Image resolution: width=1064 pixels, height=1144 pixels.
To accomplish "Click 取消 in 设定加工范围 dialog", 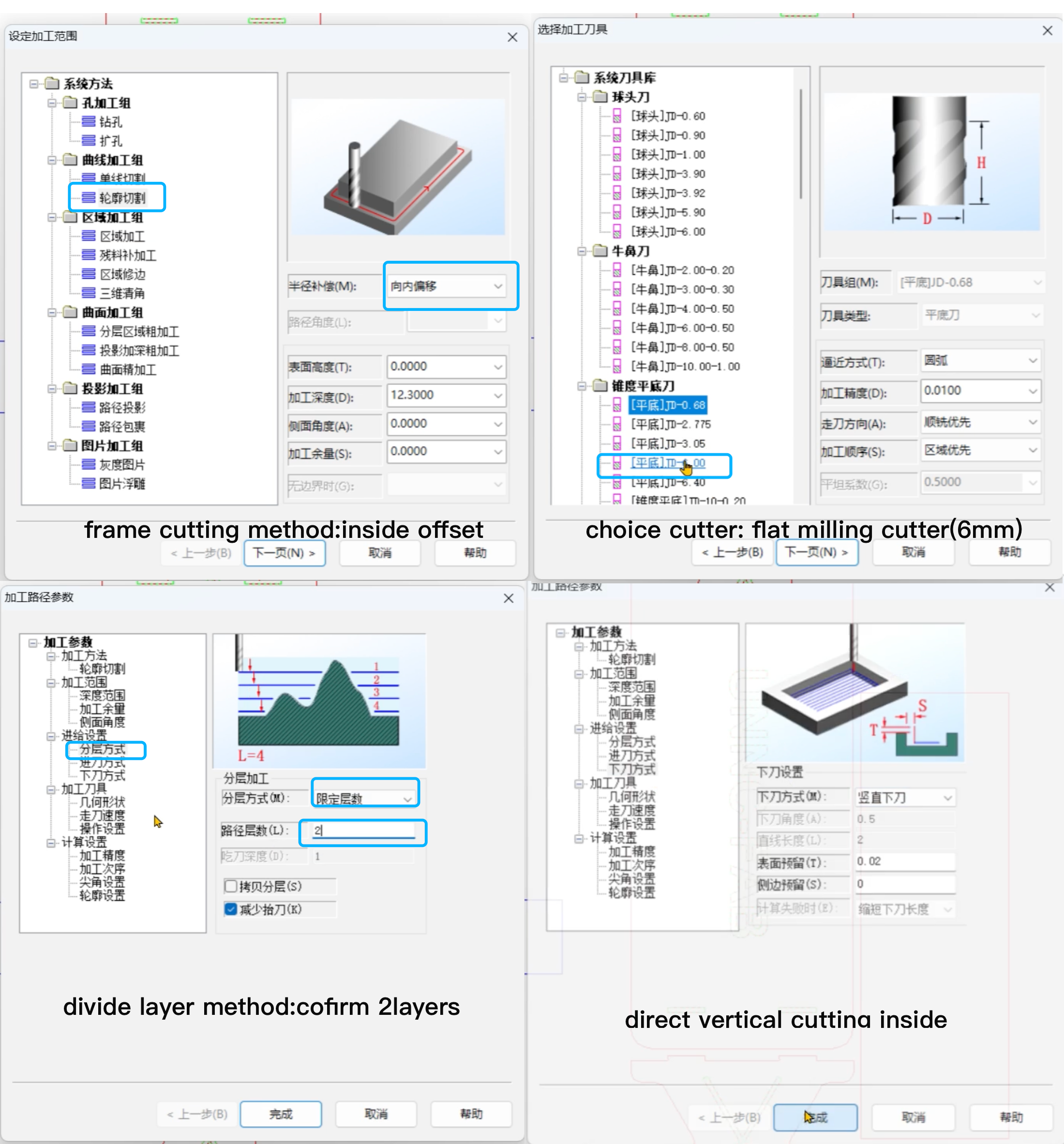I will (380, 553).
